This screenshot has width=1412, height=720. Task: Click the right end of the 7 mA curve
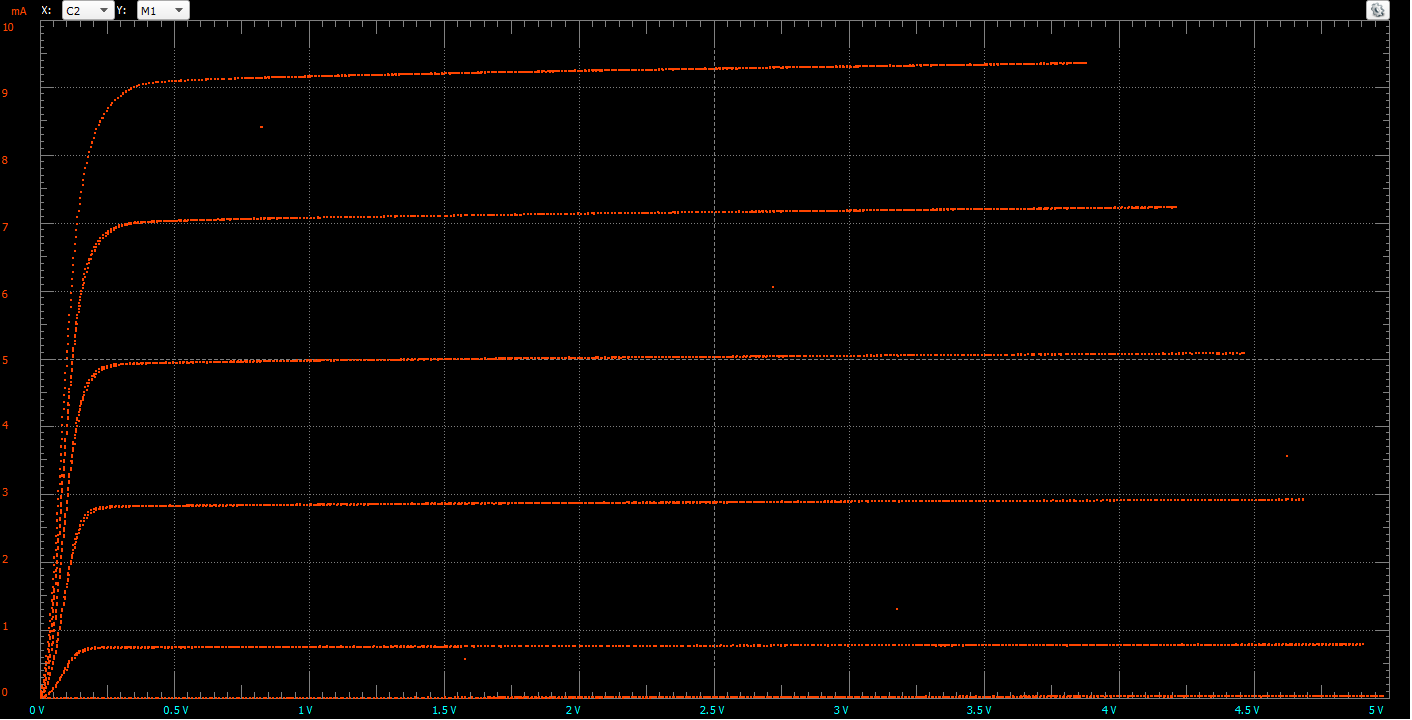pos(1175,207)
